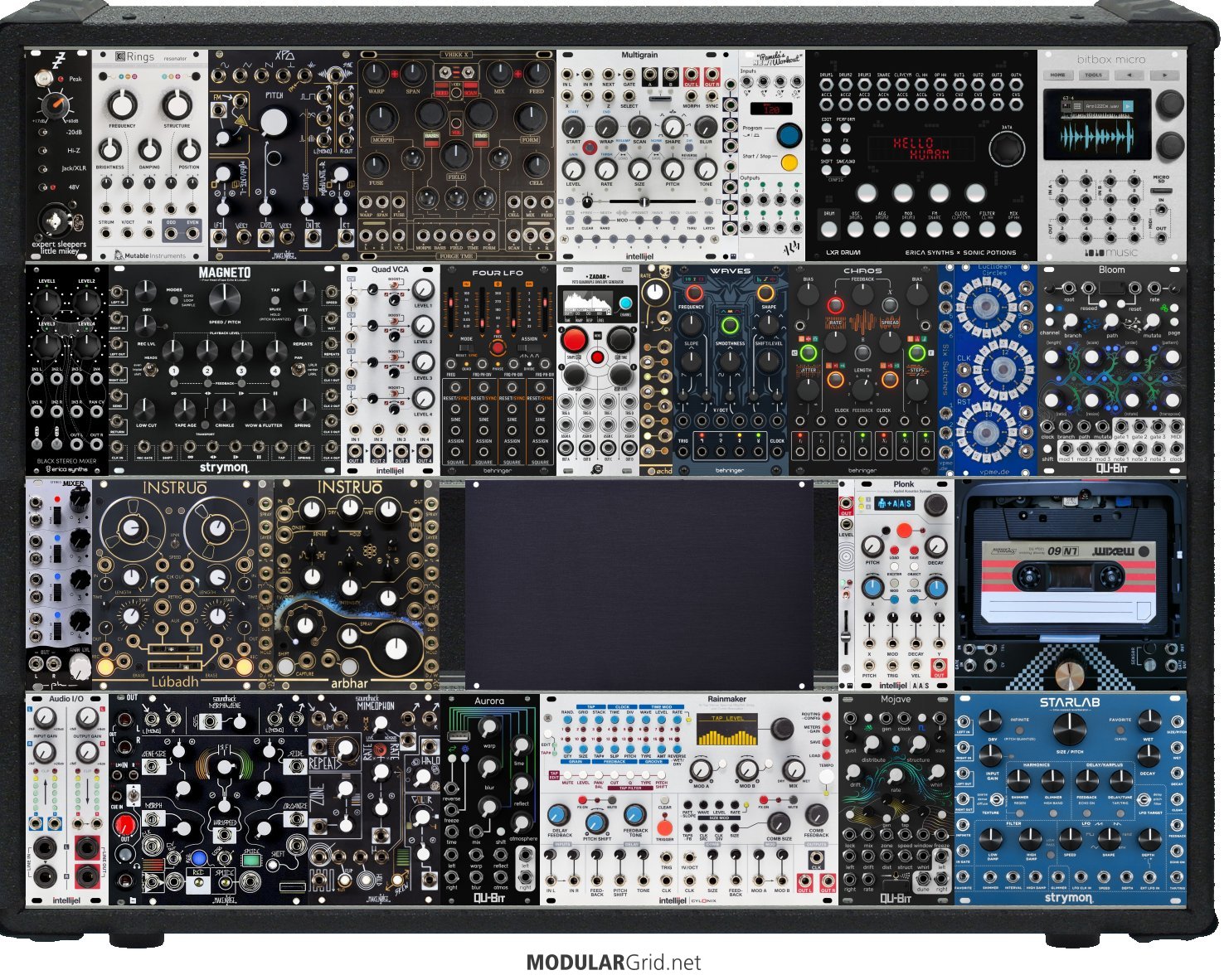
Task: Click the left reel knob on Lúbadh
Action: [133, 527]
